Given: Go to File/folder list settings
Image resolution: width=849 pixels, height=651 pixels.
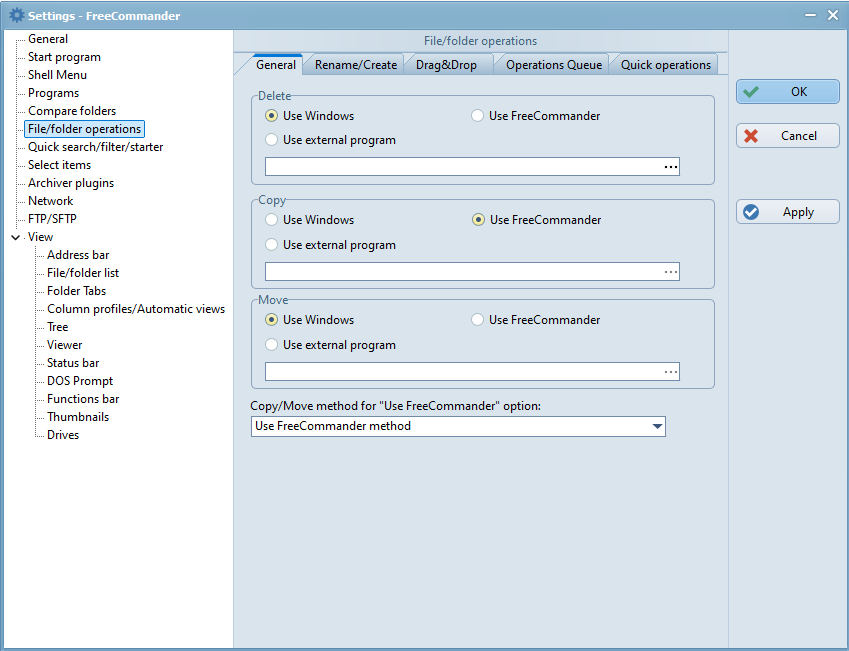Looking at the screenshot, I should tap(83, 273).
